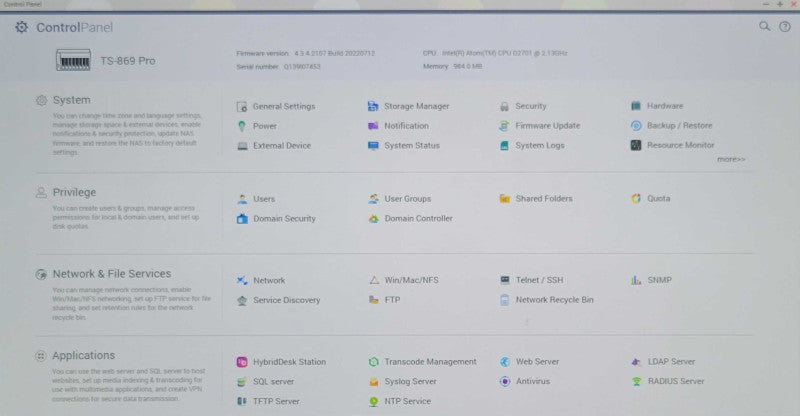Open Security lock icon

coord(504,106)
